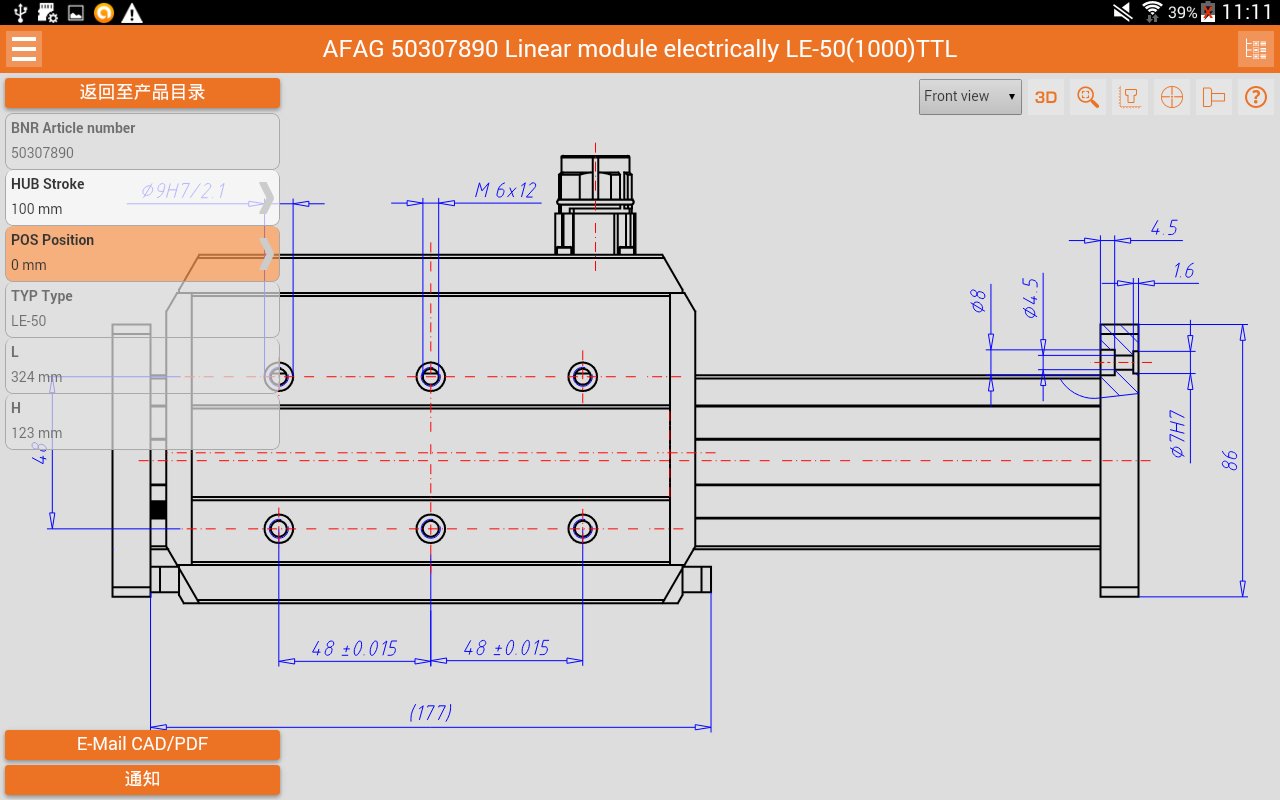This screenshot has width=1280, height=800.
Task: Click the (177) dimension label
Action: (430, 713)
